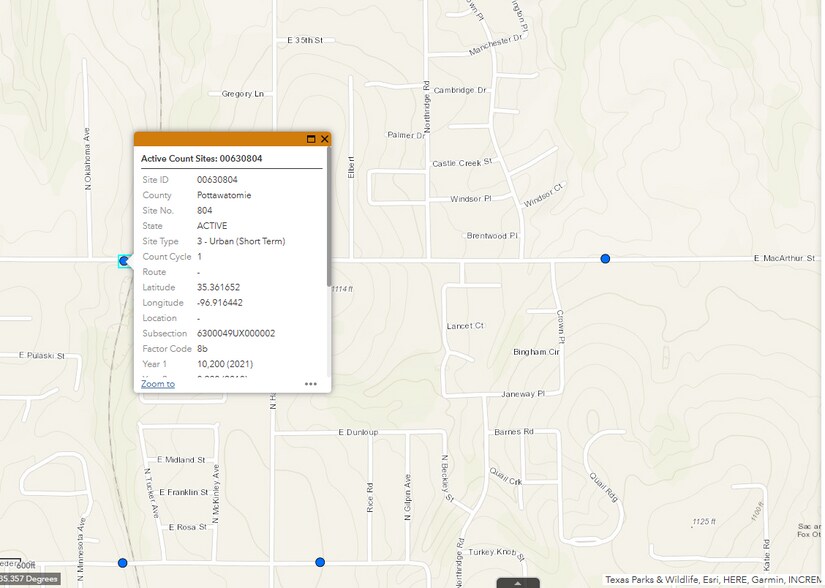Click the highlighted count site marker beside popup
Image resolution: width=825 pixels, height=588 pixels.
pos(124,261)
